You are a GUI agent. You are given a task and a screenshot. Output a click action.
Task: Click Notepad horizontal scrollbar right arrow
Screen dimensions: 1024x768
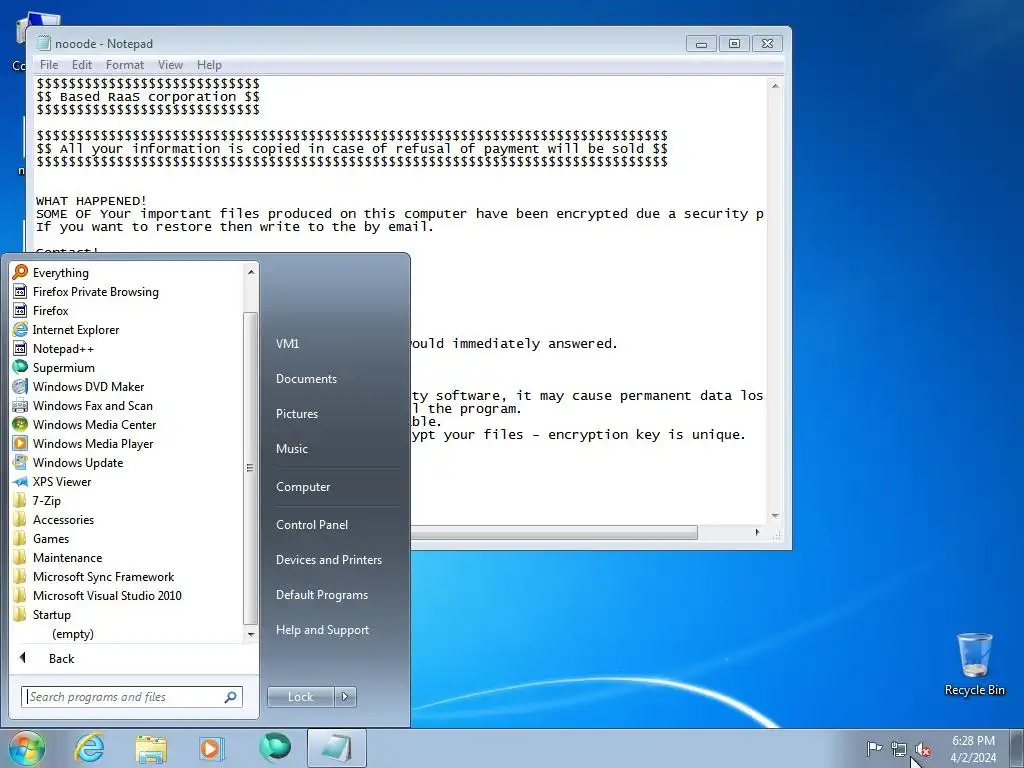point(757,532)
